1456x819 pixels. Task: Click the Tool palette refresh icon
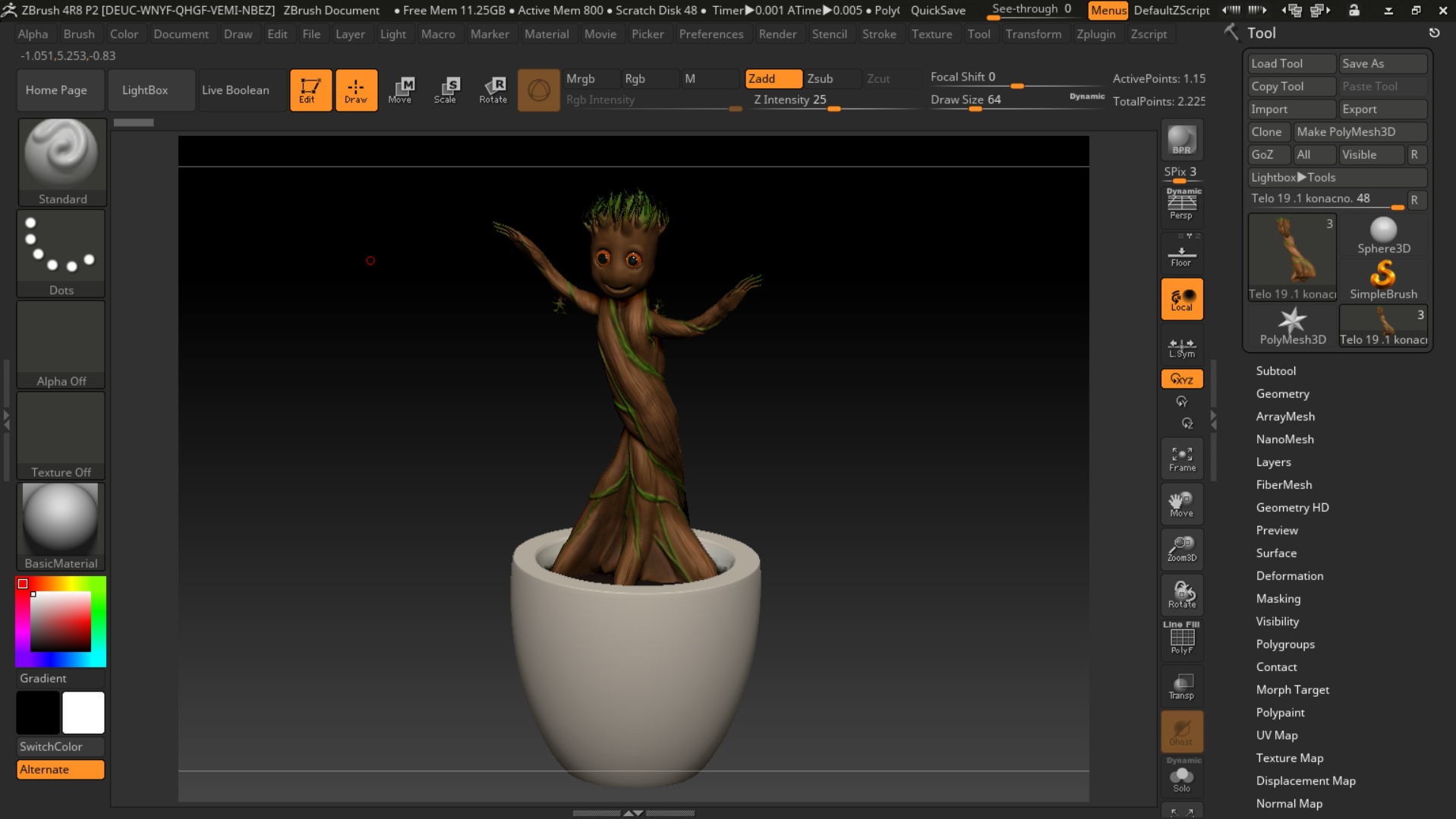tap(1434, 33)
